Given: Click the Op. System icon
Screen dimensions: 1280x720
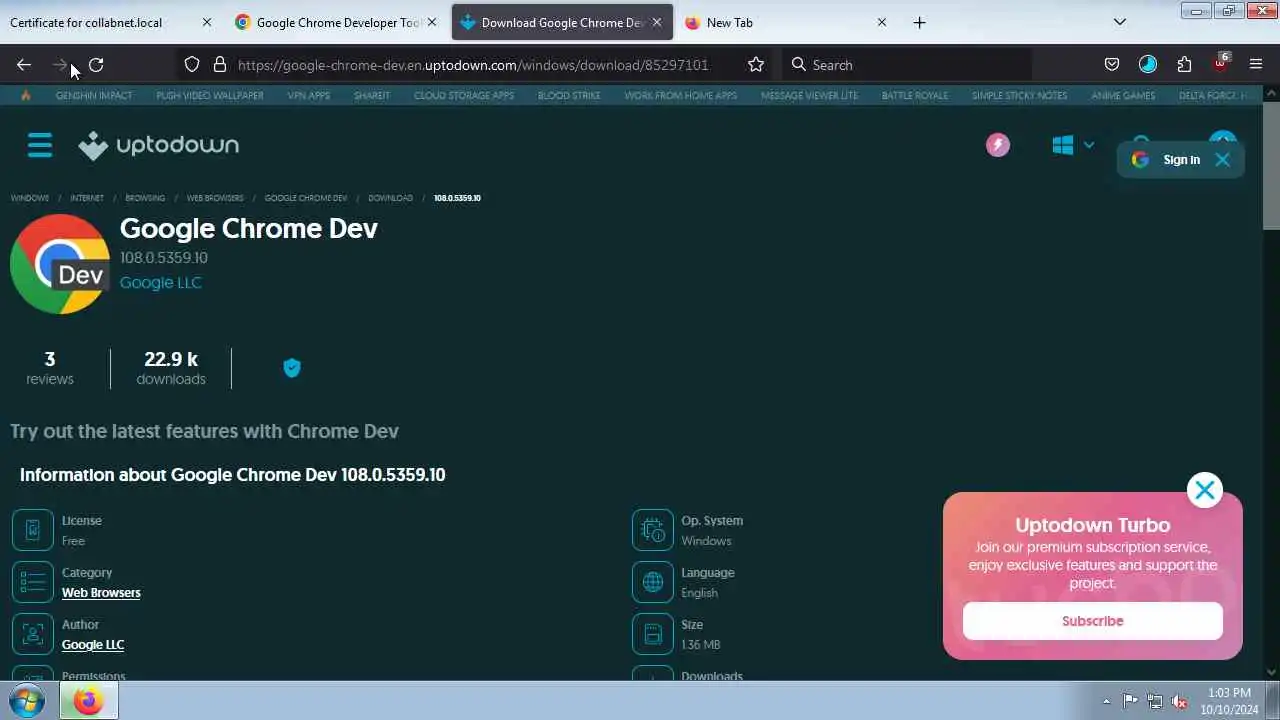Looking at the screenshot, I should [653, 530].
